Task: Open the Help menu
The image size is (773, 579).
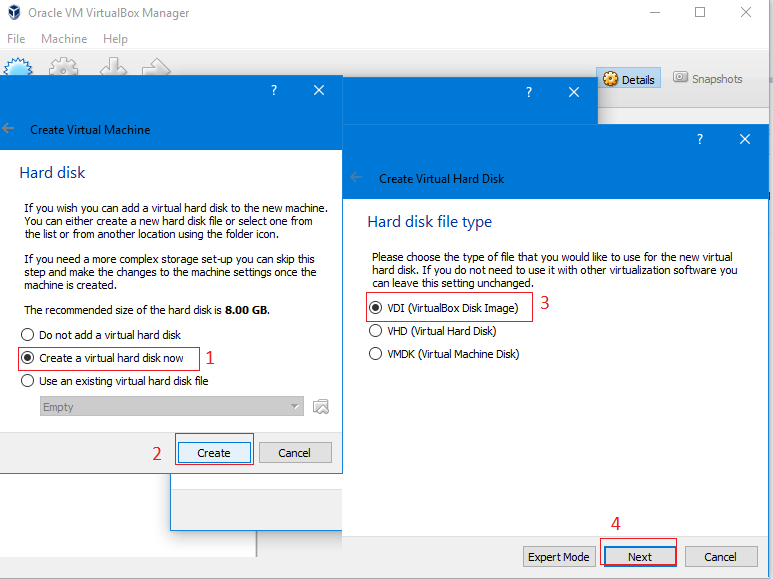Action: [x=115, y=38]
